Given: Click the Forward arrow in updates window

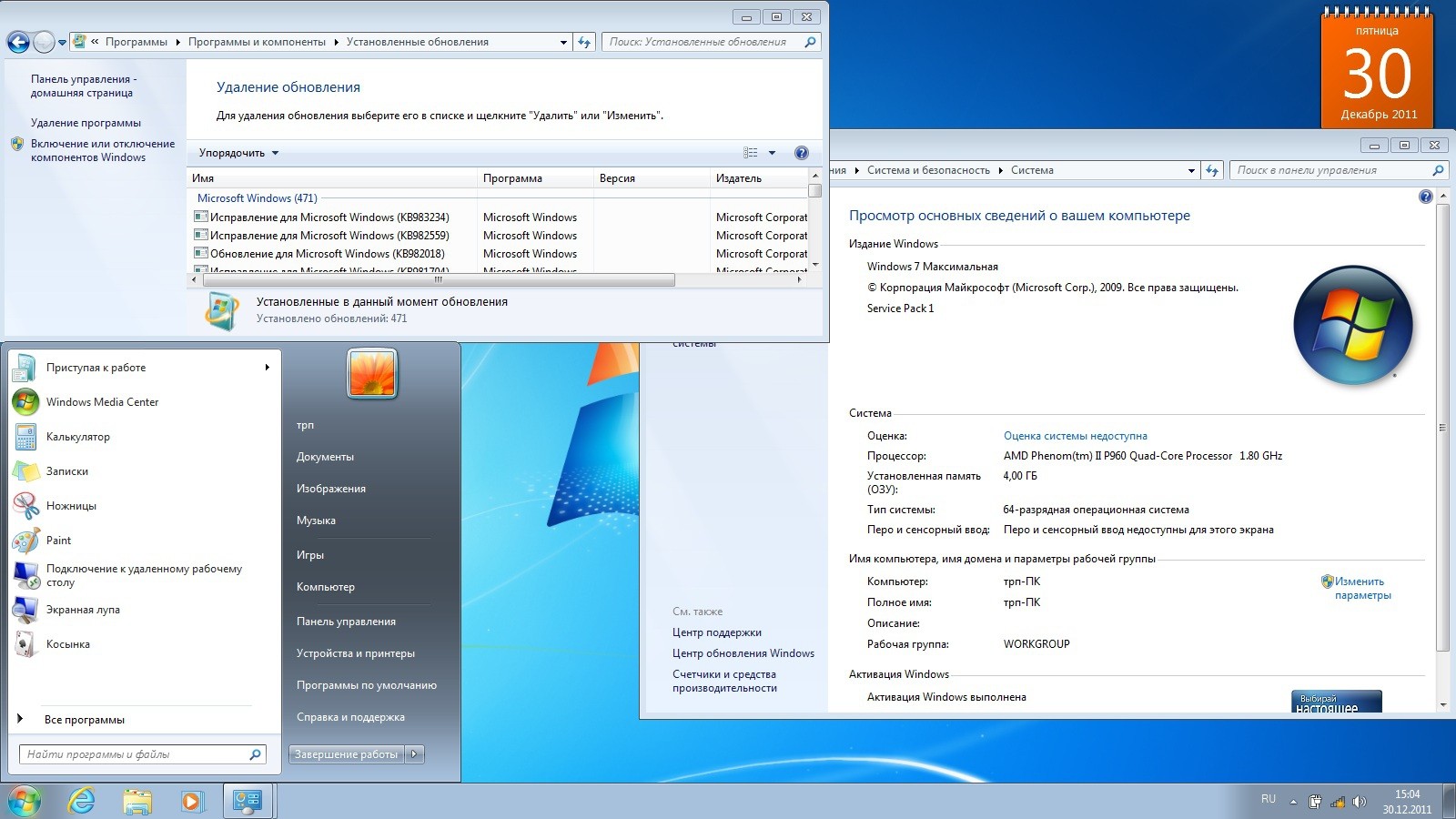Looking at the screenshot, I should pos(44,42).
